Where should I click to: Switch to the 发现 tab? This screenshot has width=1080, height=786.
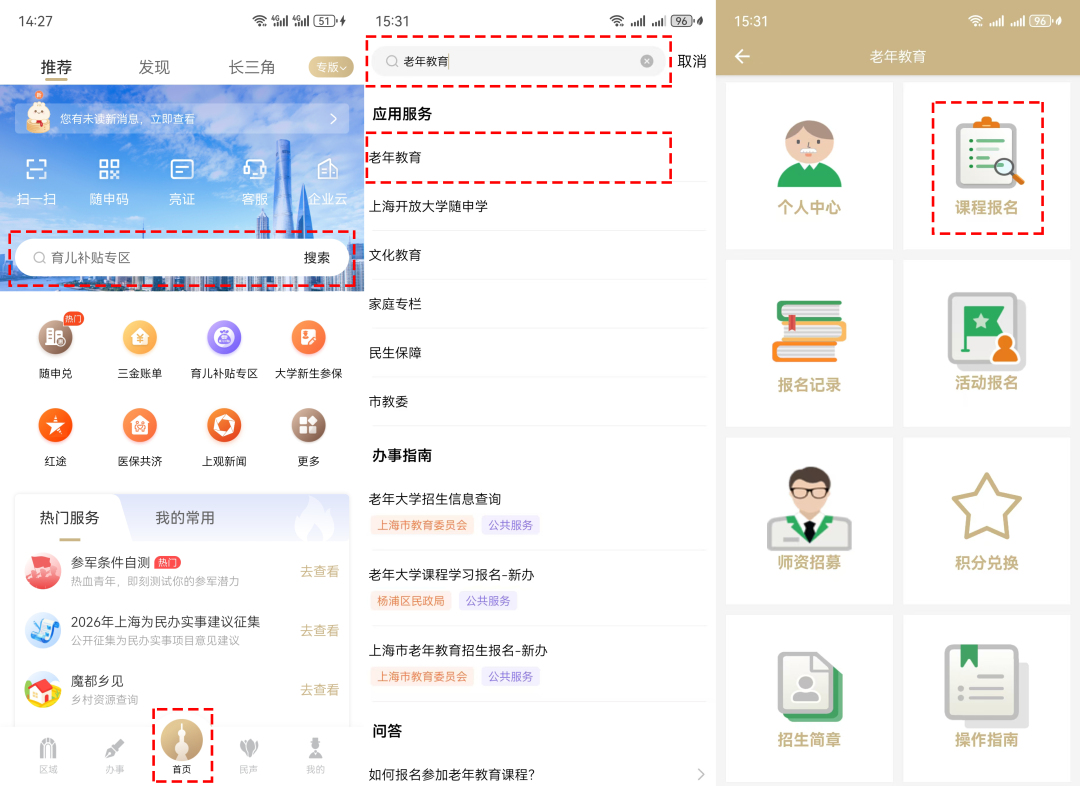coord(154,68)
